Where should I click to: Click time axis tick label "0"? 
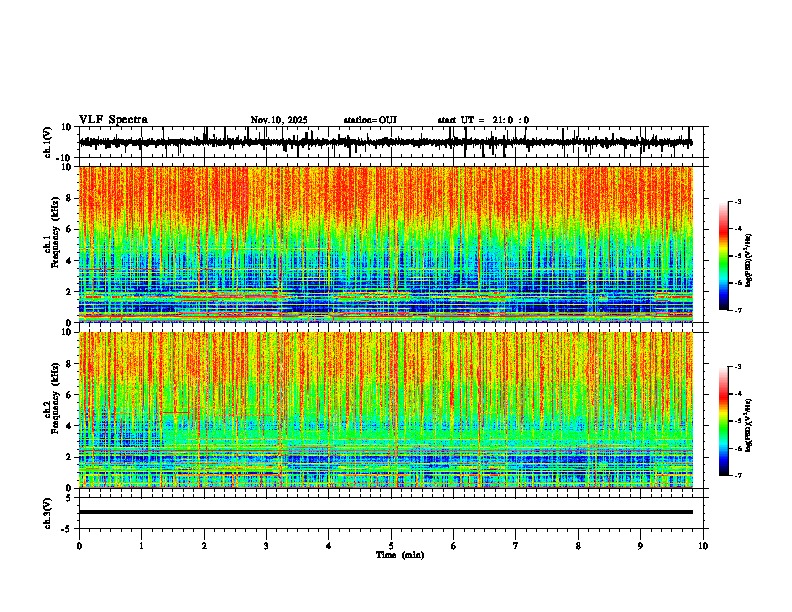pos(79,546)
